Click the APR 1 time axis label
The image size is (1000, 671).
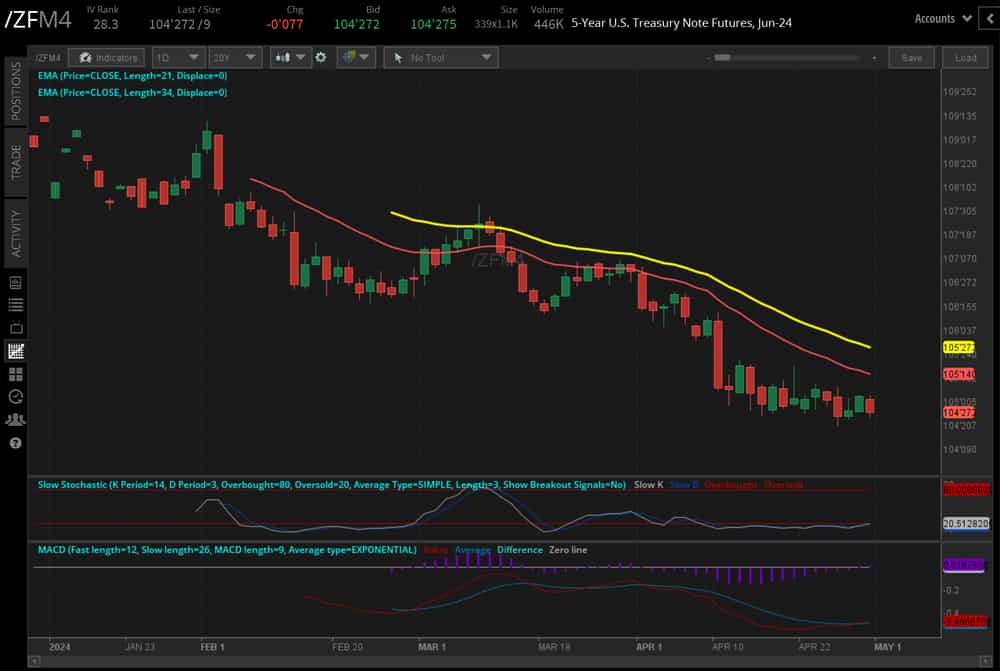649,647
